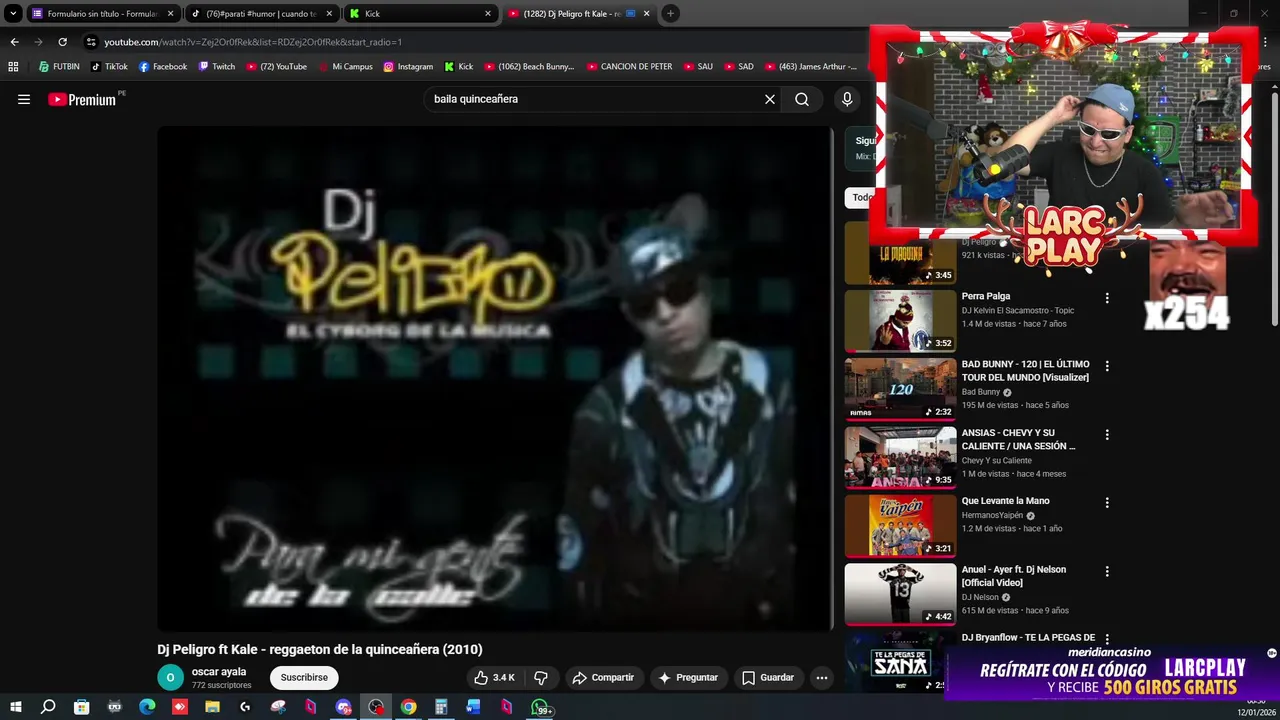Submit search with magnifier icon

(x=802, y=99)
